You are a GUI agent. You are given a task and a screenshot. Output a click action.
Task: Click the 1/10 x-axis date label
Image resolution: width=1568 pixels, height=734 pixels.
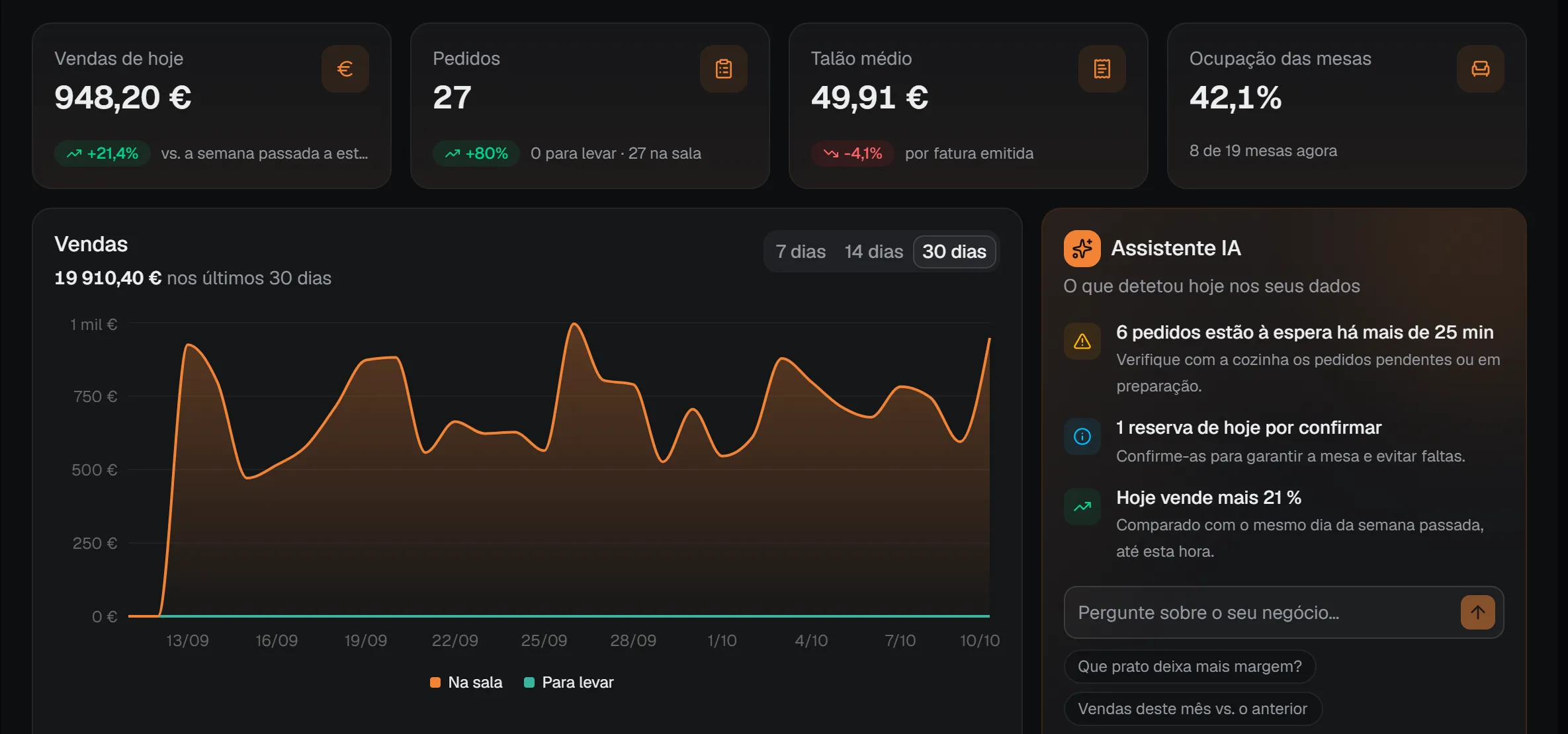(x=722, y=641)
